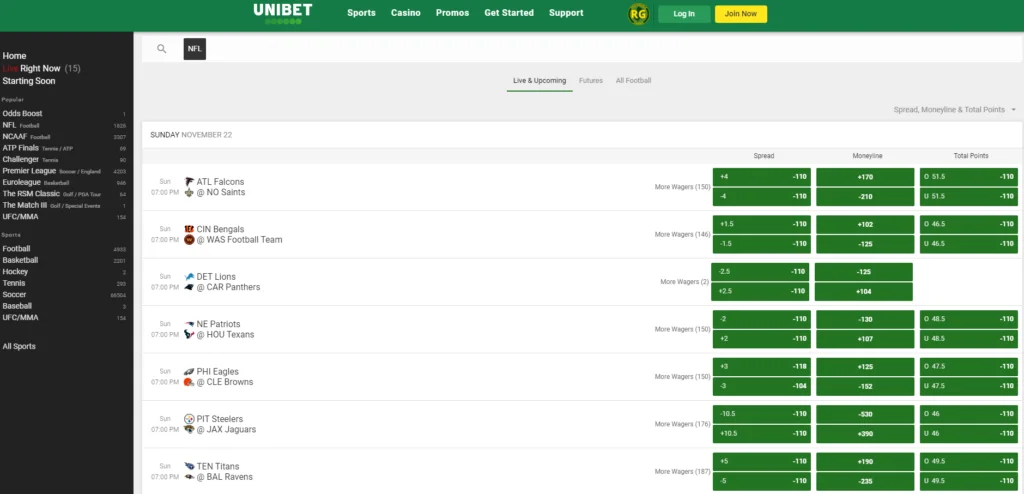Pick ATL Falcons +4 spread bet
Screen dimensions: 1024x494
click(x=761, y=177)
